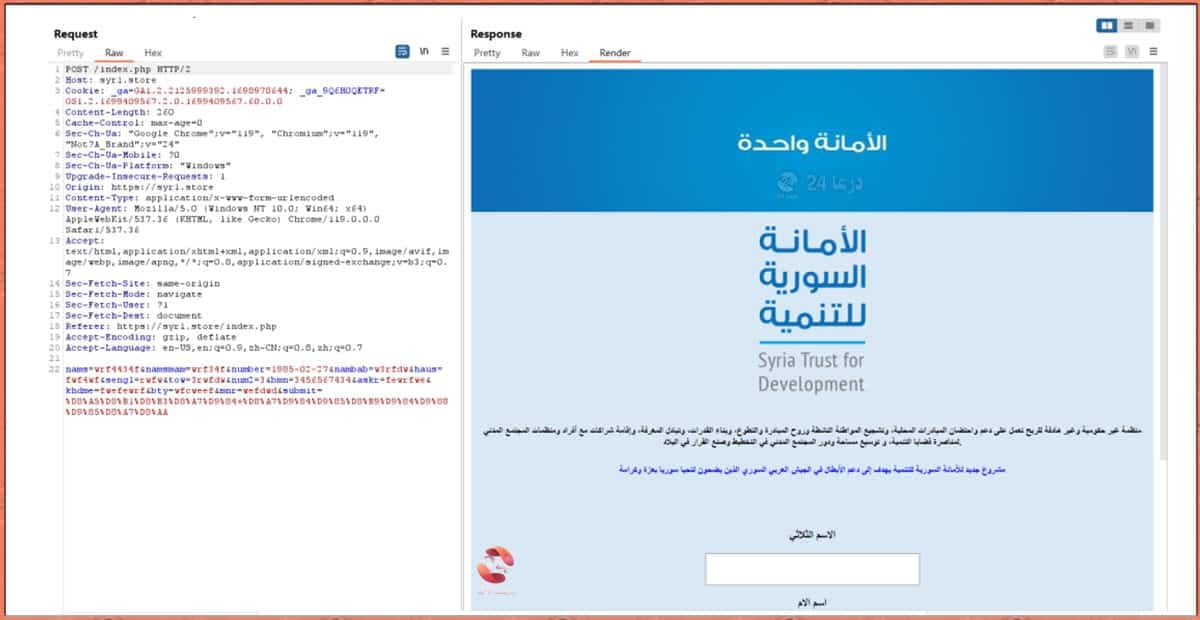Click the blue word-wrap icon in the Request toolbar

403,51
